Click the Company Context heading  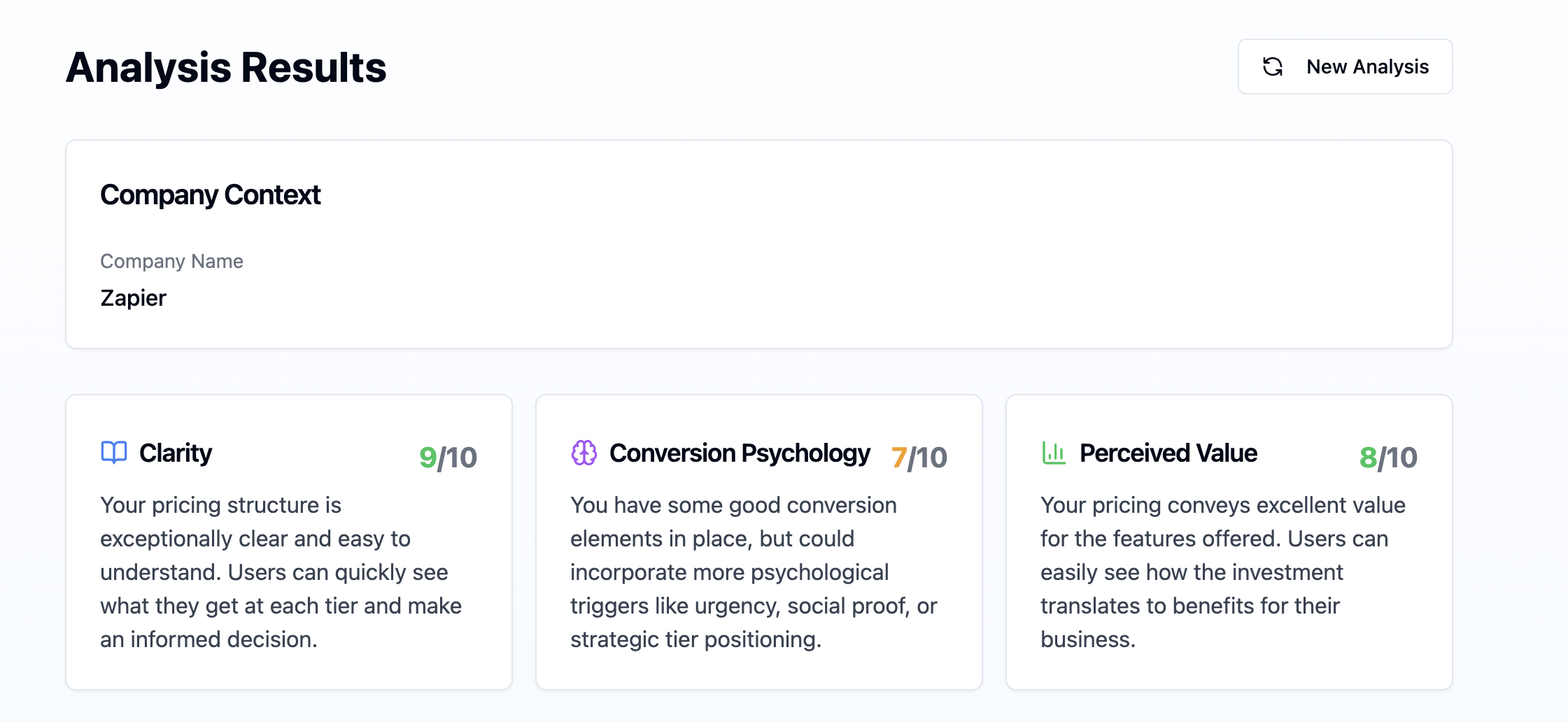[x=211, y=194]
